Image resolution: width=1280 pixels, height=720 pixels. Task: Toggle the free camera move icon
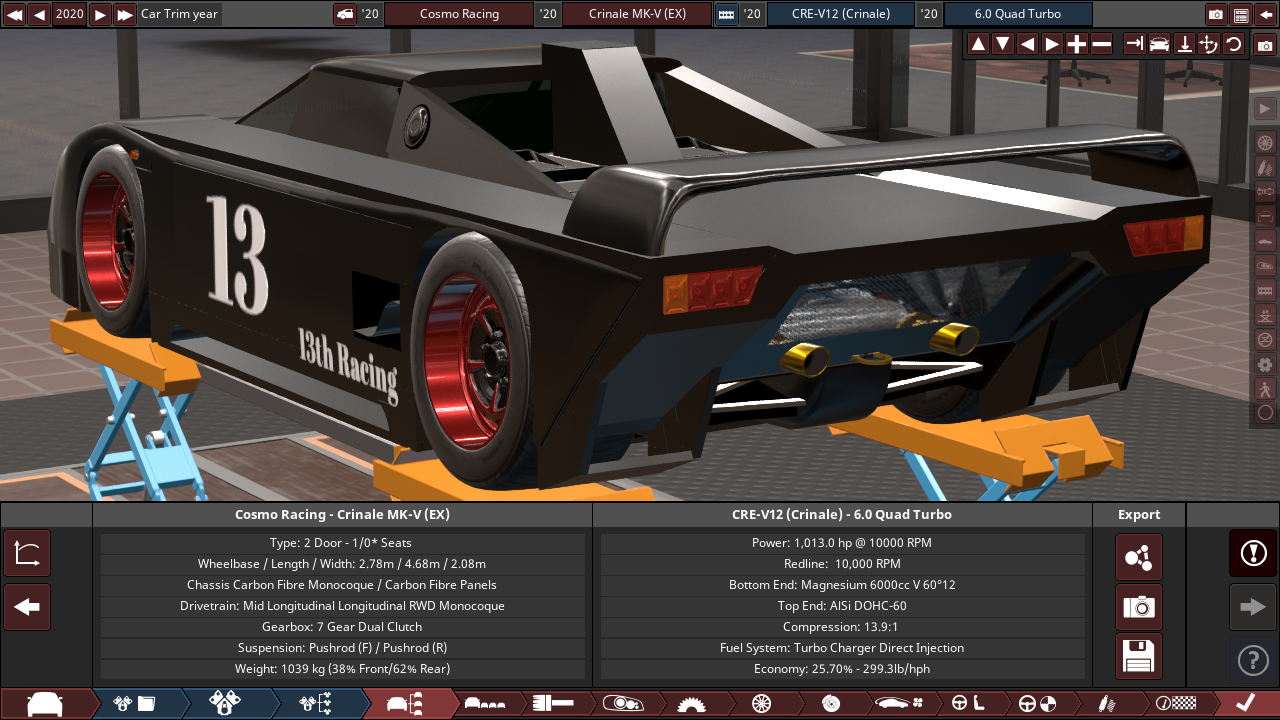click(x=1209, y=44)
